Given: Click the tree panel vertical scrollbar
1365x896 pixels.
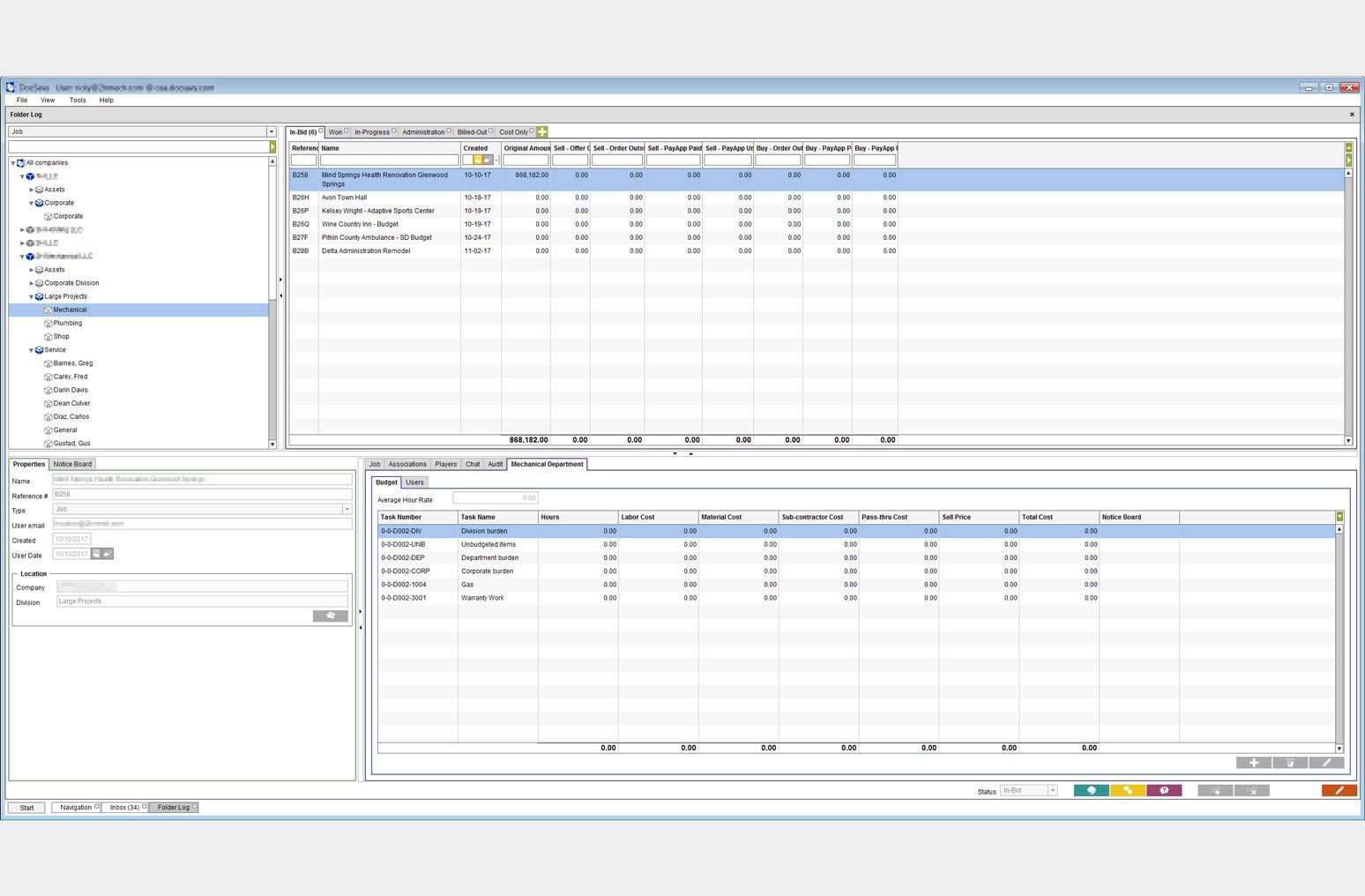Looking at the screenshot, I should click(x=272, y=302).
